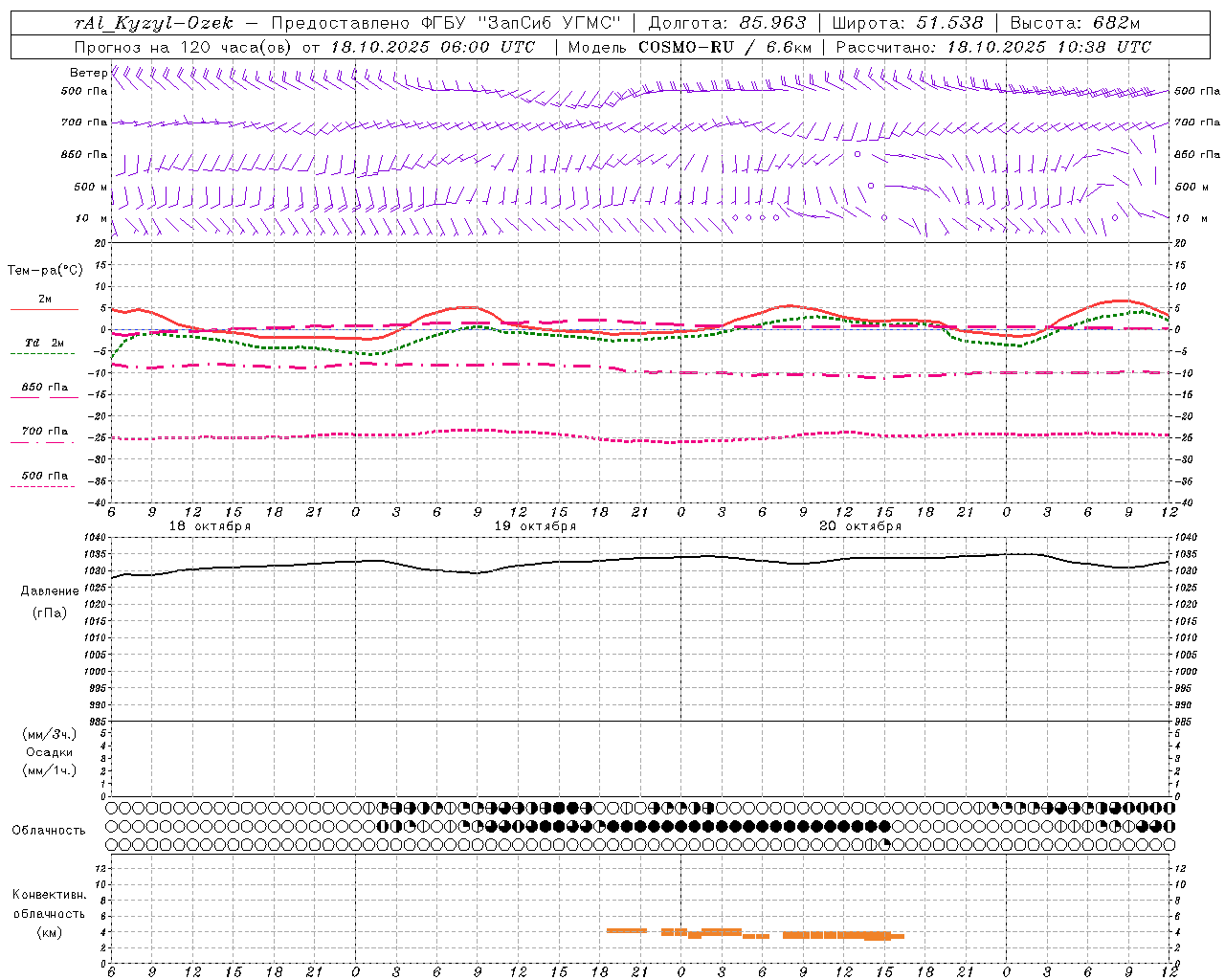
Task: Click the Осадки panel label
Action: click(49, 752)
